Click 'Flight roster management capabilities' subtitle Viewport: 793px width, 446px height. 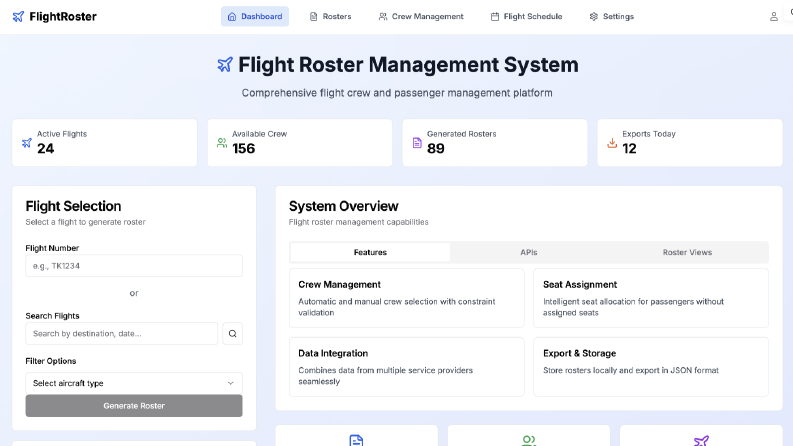point(359,222)
